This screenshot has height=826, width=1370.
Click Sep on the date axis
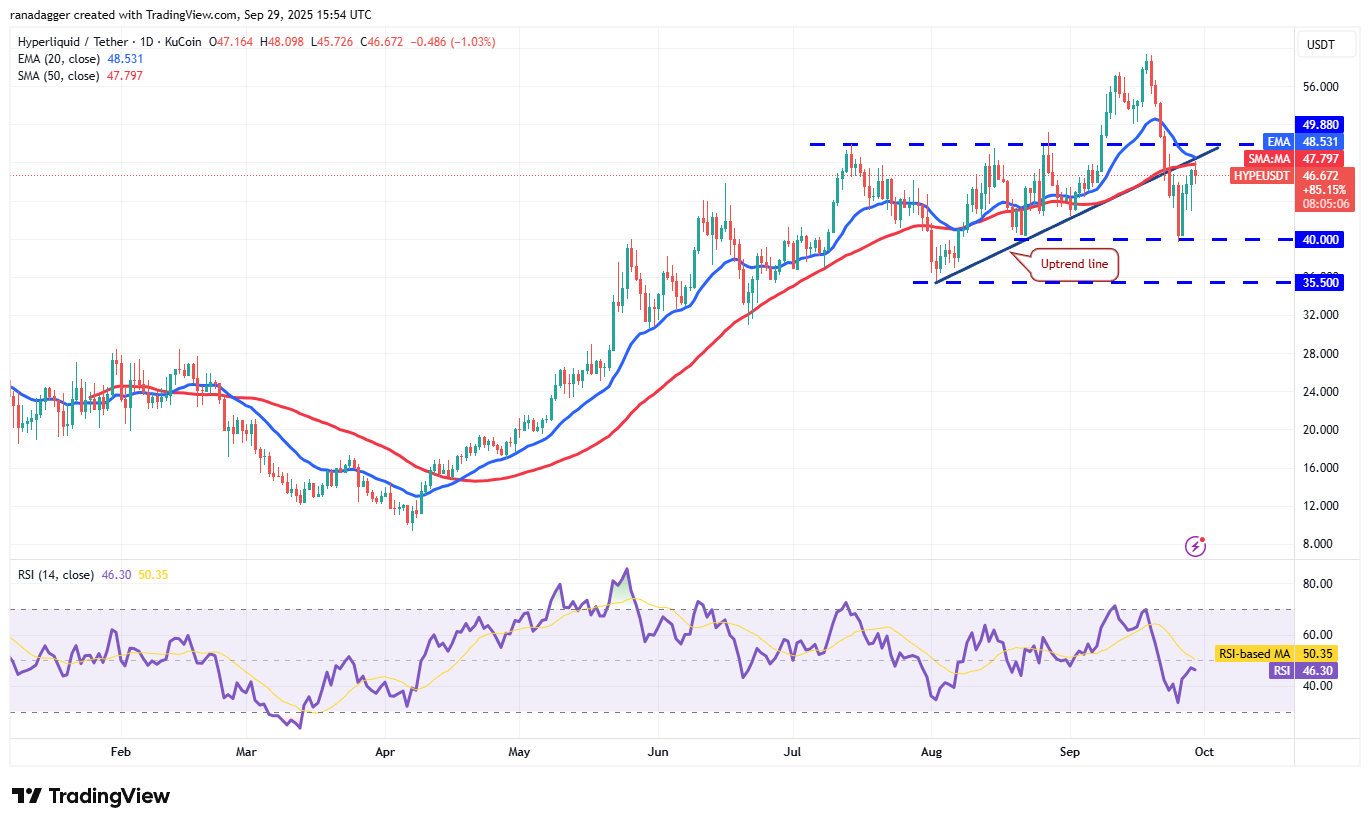[x=1068, y=751]
